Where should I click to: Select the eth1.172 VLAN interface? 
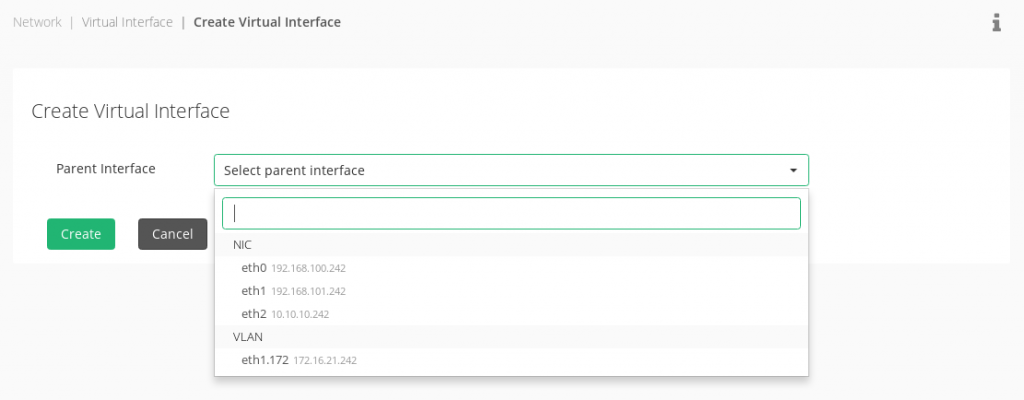click(265, 360)
